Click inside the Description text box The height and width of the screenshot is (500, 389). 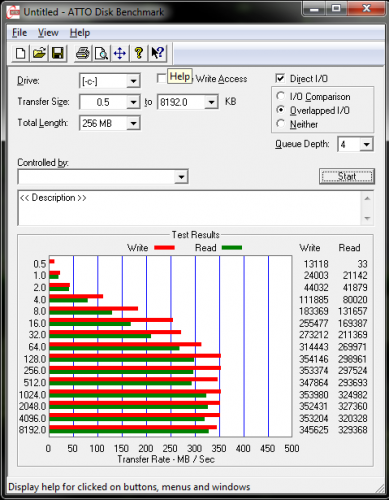pyautogui.click(x=190, y=208)
